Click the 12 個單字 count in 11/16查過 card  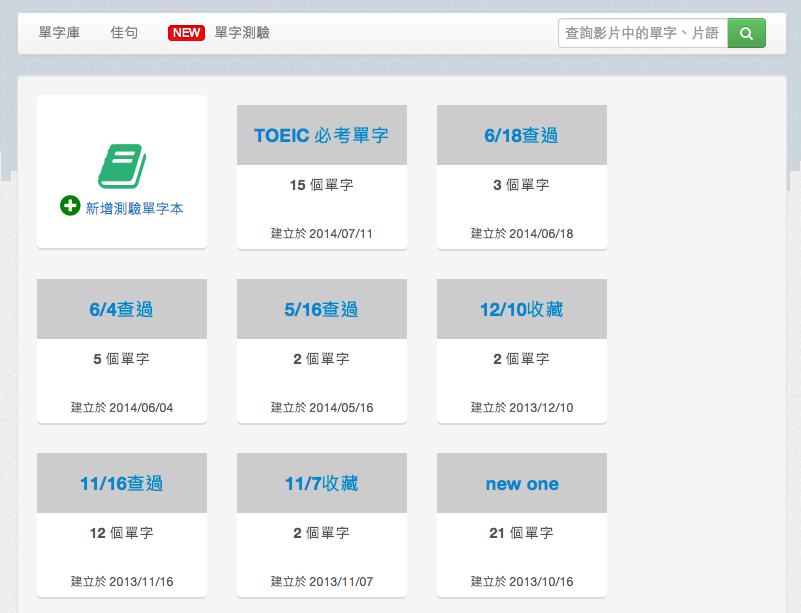pos(121,533)
